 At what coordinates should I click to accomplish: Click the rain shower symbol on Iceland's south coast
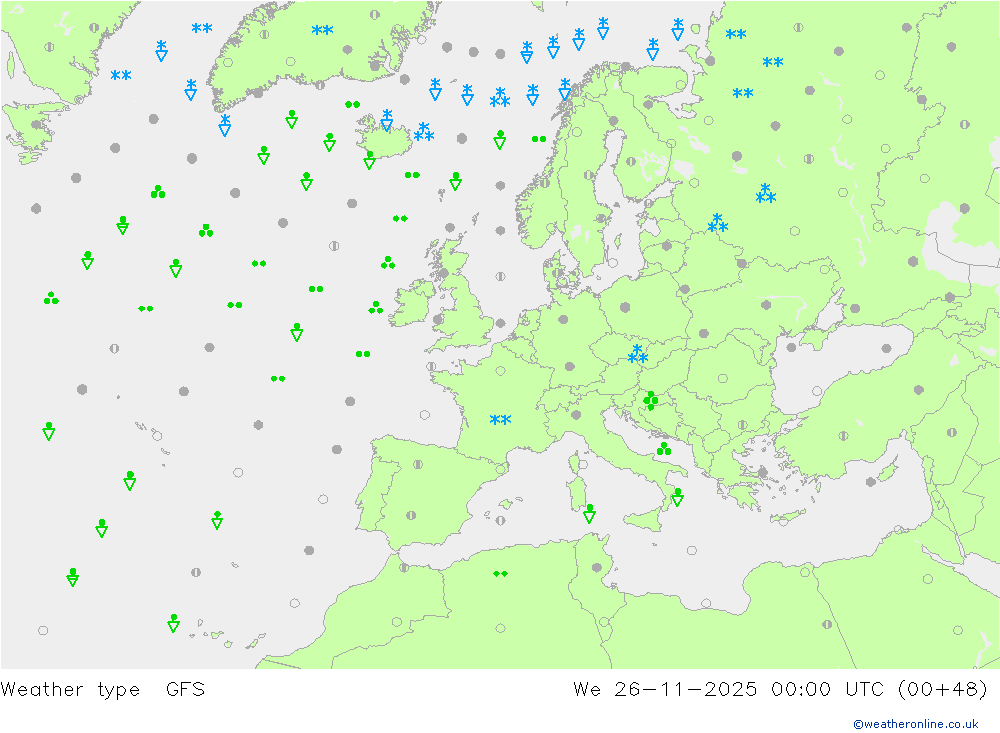pos(369,159)
